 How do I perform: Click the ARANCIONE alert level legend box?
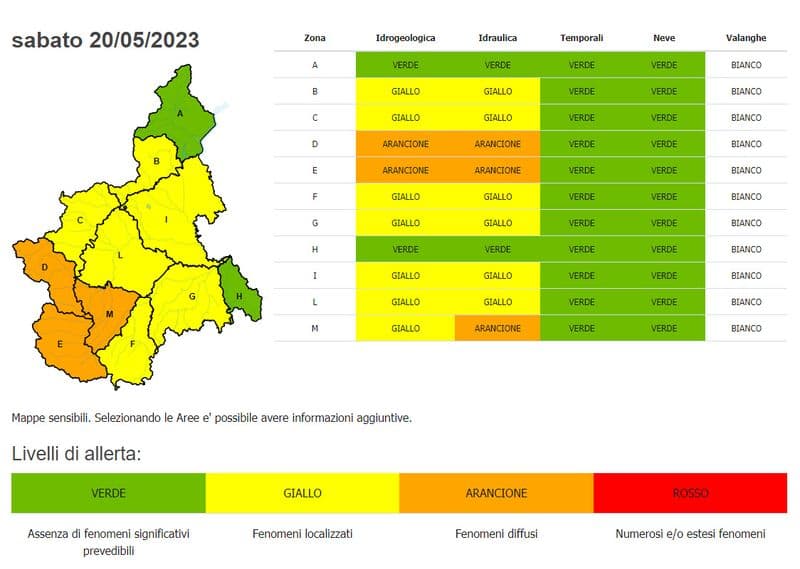point(496,493)
